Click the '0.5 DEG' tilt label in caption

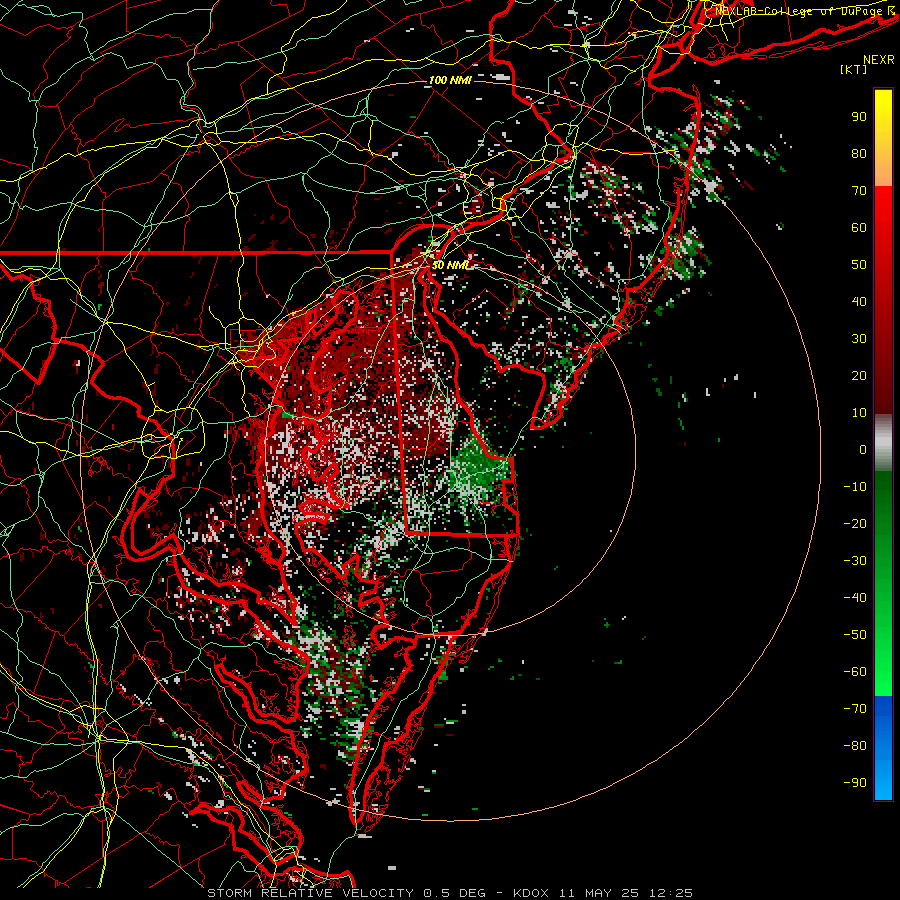(x=455, y=893)
